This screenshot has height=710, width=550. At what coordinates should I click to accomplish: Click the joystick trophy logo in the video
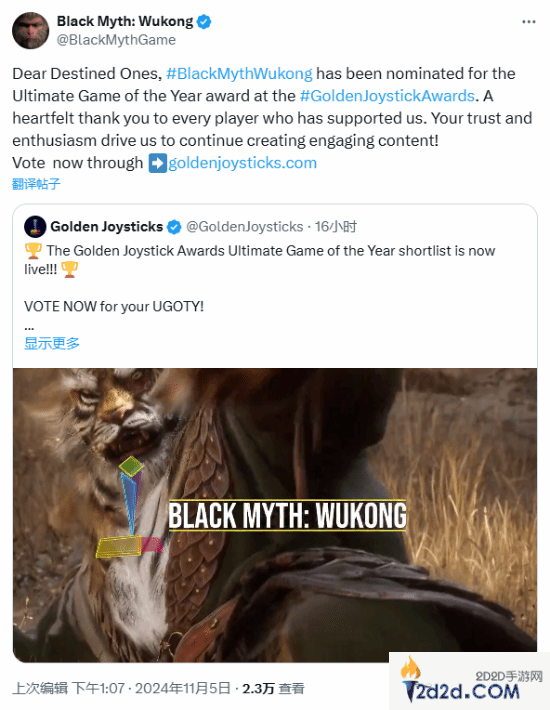(130, 507)
